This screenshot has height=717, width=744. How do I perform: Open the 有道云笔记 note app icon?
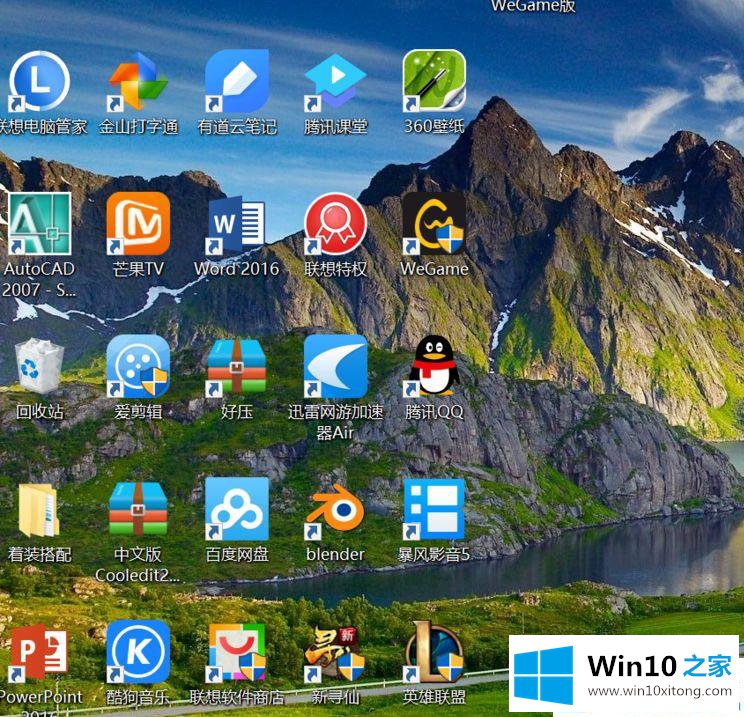(x=237, y=81)
